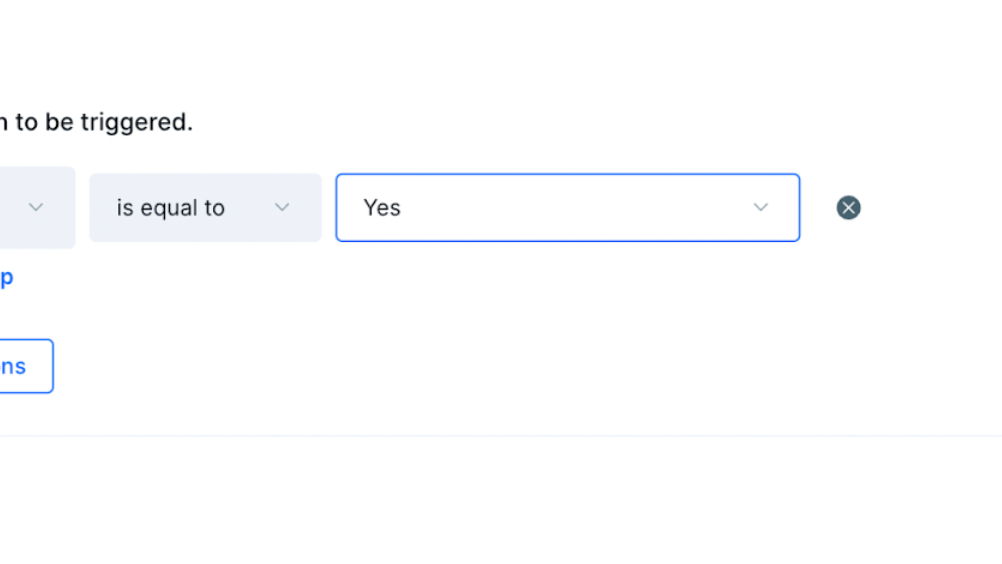Open the "is equal to" operator dropdown
This screenshot has width=1002, height=564.
(205, 208)
